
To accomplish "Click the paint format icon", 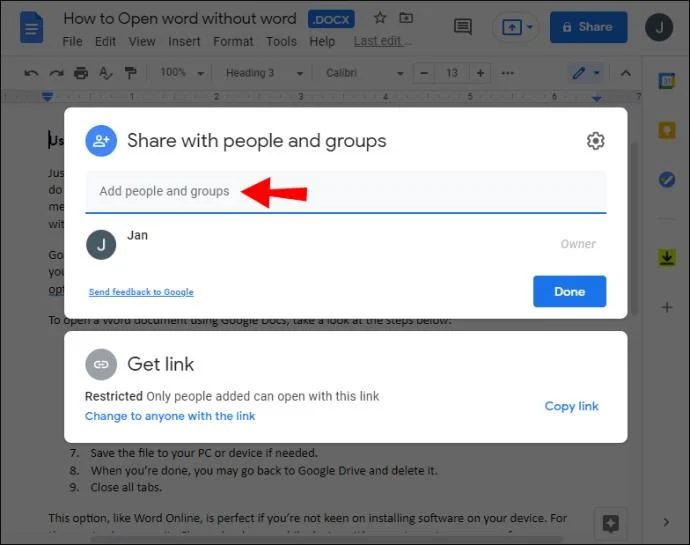I will tap(130, 73).
